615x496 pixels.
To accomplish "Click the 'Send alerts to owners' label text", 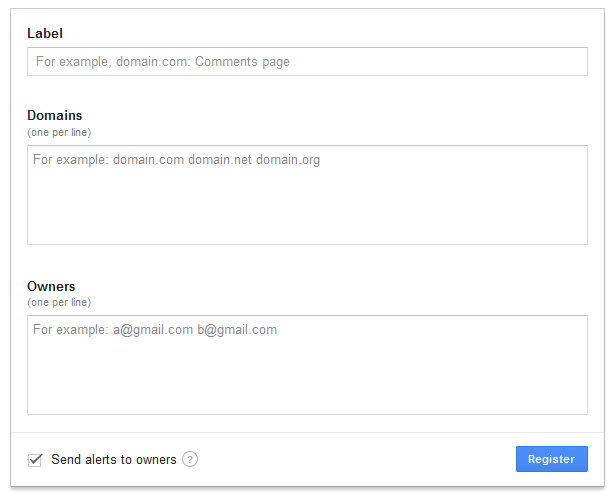I will pyautogui.click(x=114, y=460).
